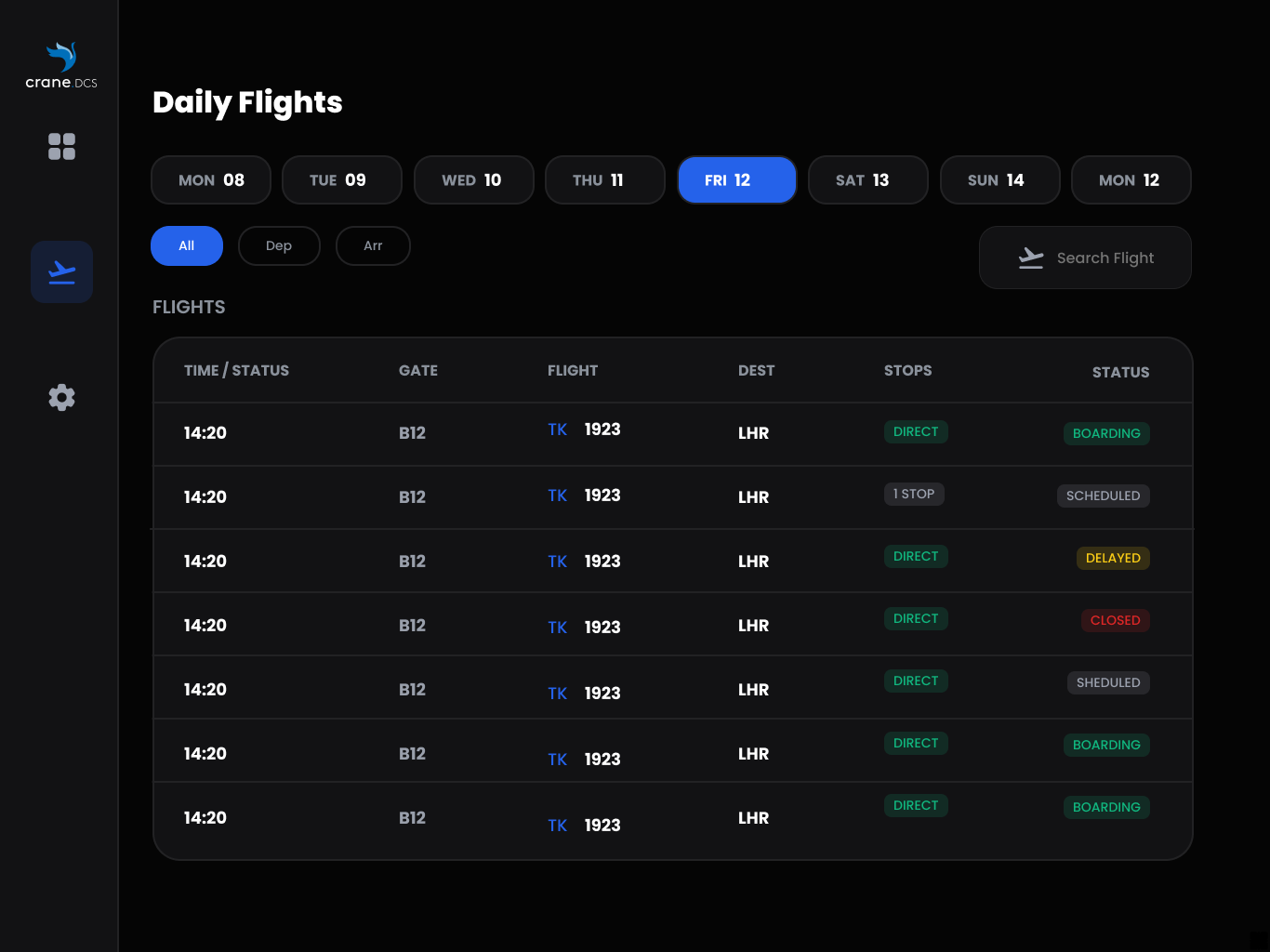The width and height of the screenshot is (1270, 952).
Task: Click TK flight code in the DELAYED row
Action: [558, 562]
